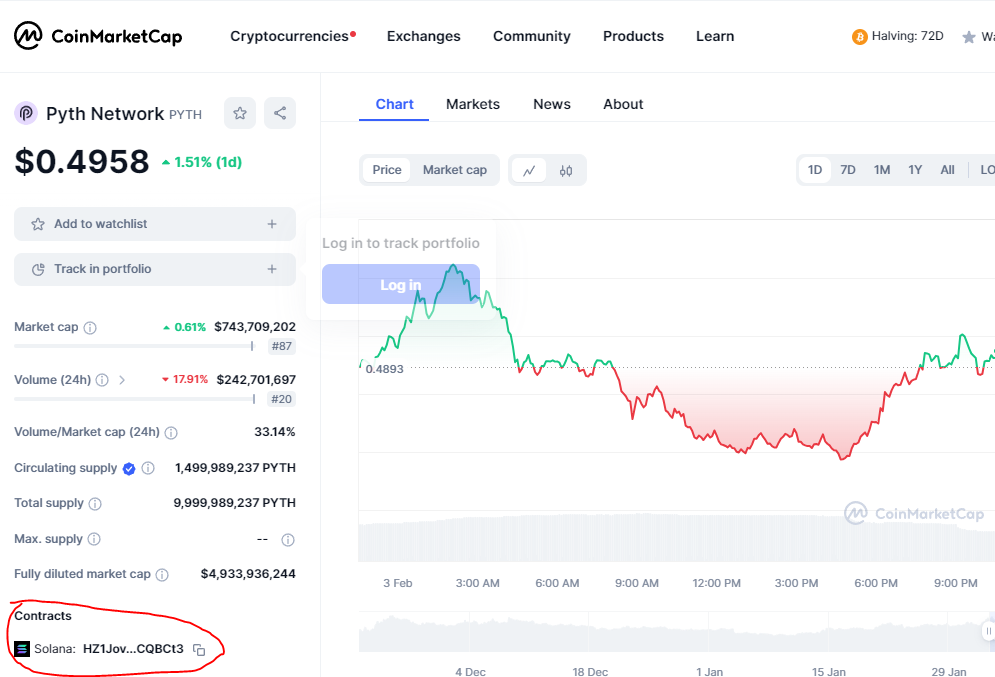995x677 pixels.
Task: Open the Exchanges menu
Action: pyautogui.click(x=423, y=36)
